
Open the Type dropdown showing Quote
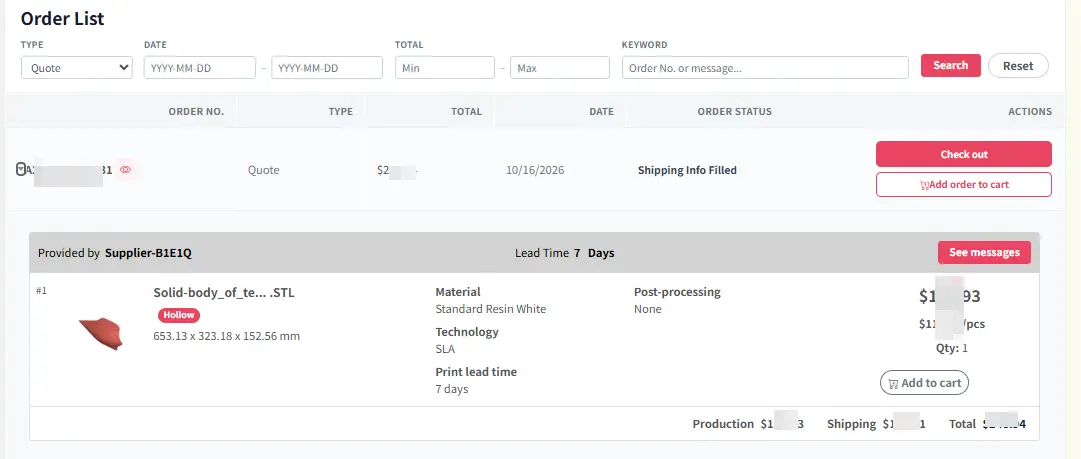pos(77,68)
